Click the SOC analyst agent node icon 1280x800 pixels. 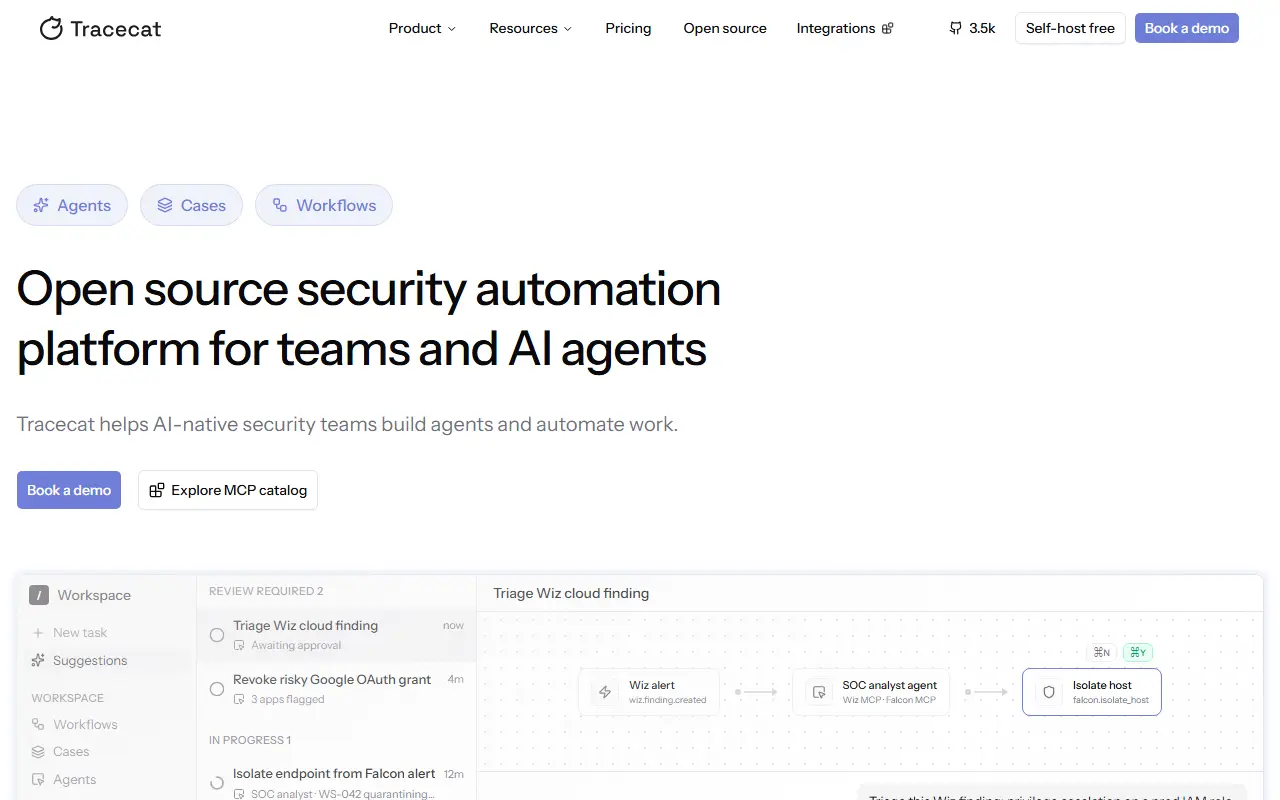pos(819,692)
